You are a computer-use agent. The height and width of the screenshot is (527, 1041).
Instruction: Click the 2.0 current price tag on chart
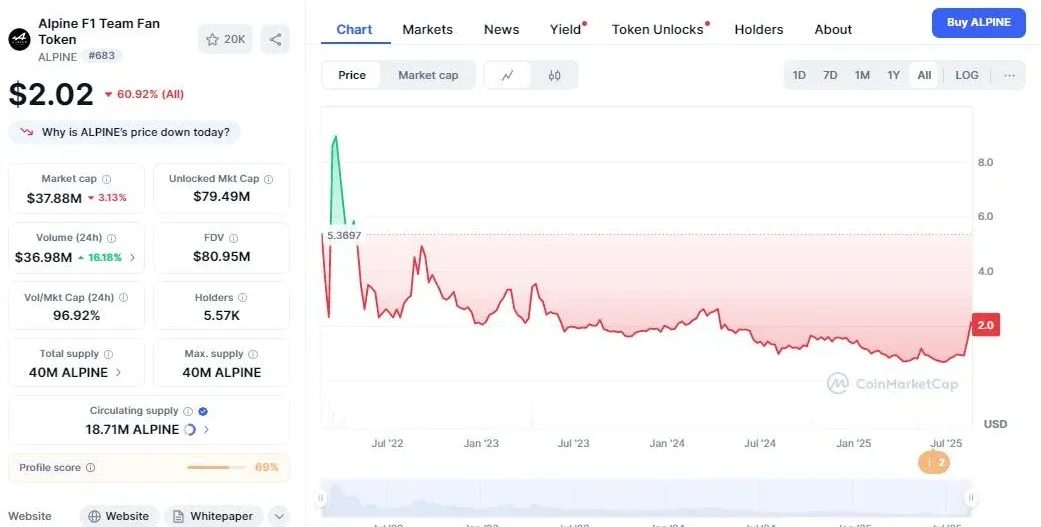pyautogui.click(x=985, y=325)
